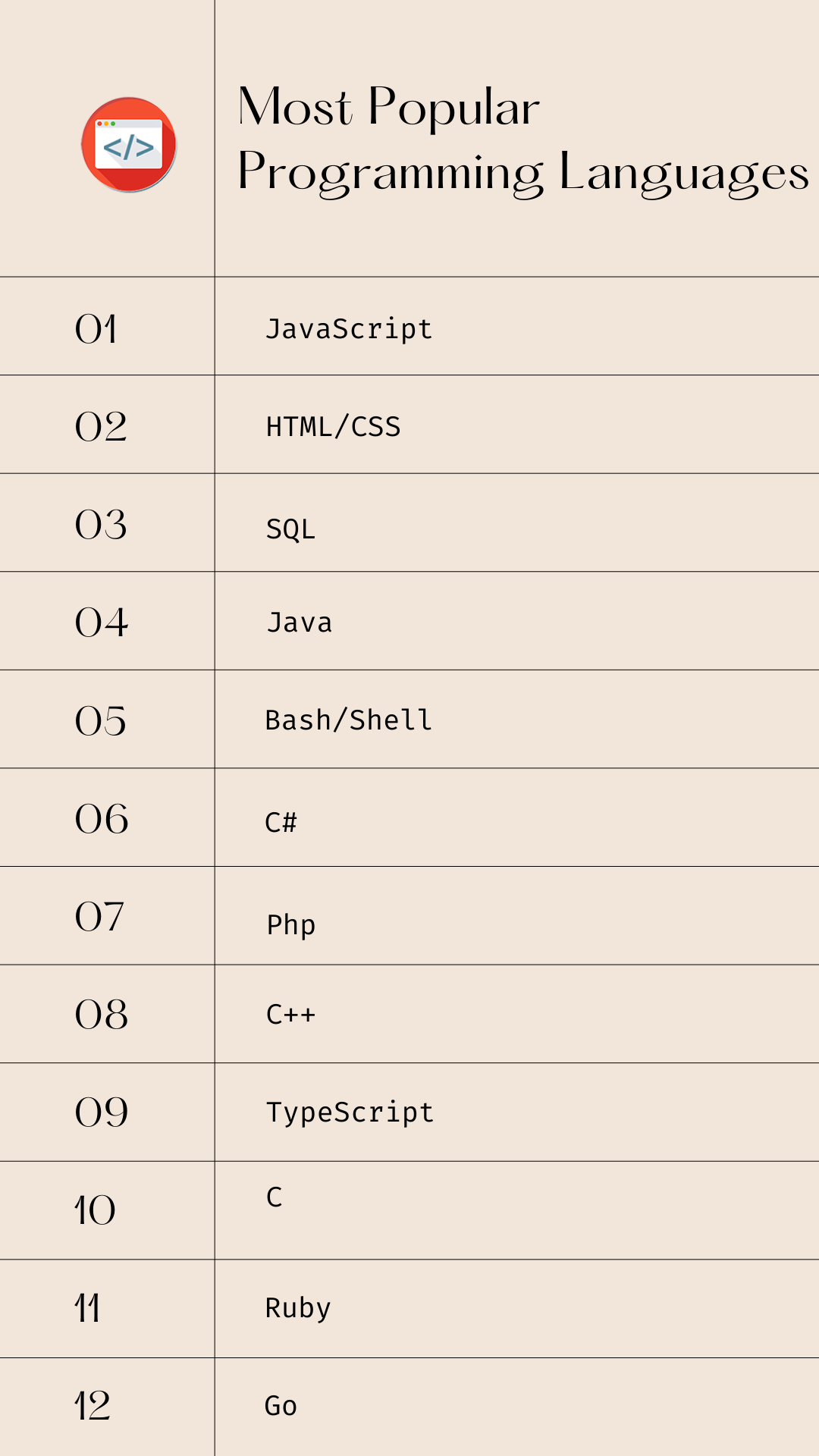
Task: Click rank number 01
Action: [96, 329]
